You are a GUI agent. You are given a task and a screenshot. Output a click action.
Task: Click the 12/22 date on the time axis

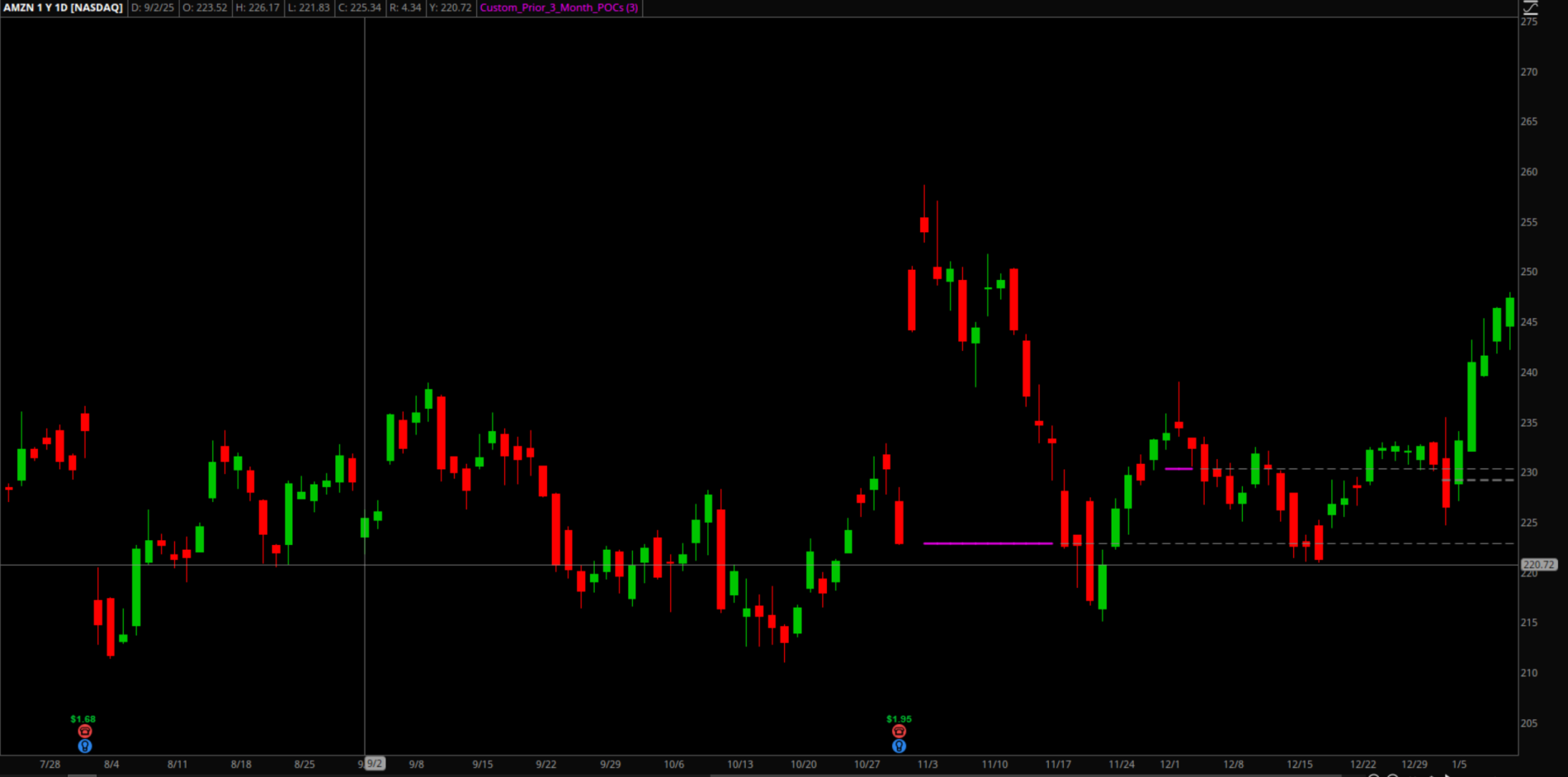point(1363,765)
